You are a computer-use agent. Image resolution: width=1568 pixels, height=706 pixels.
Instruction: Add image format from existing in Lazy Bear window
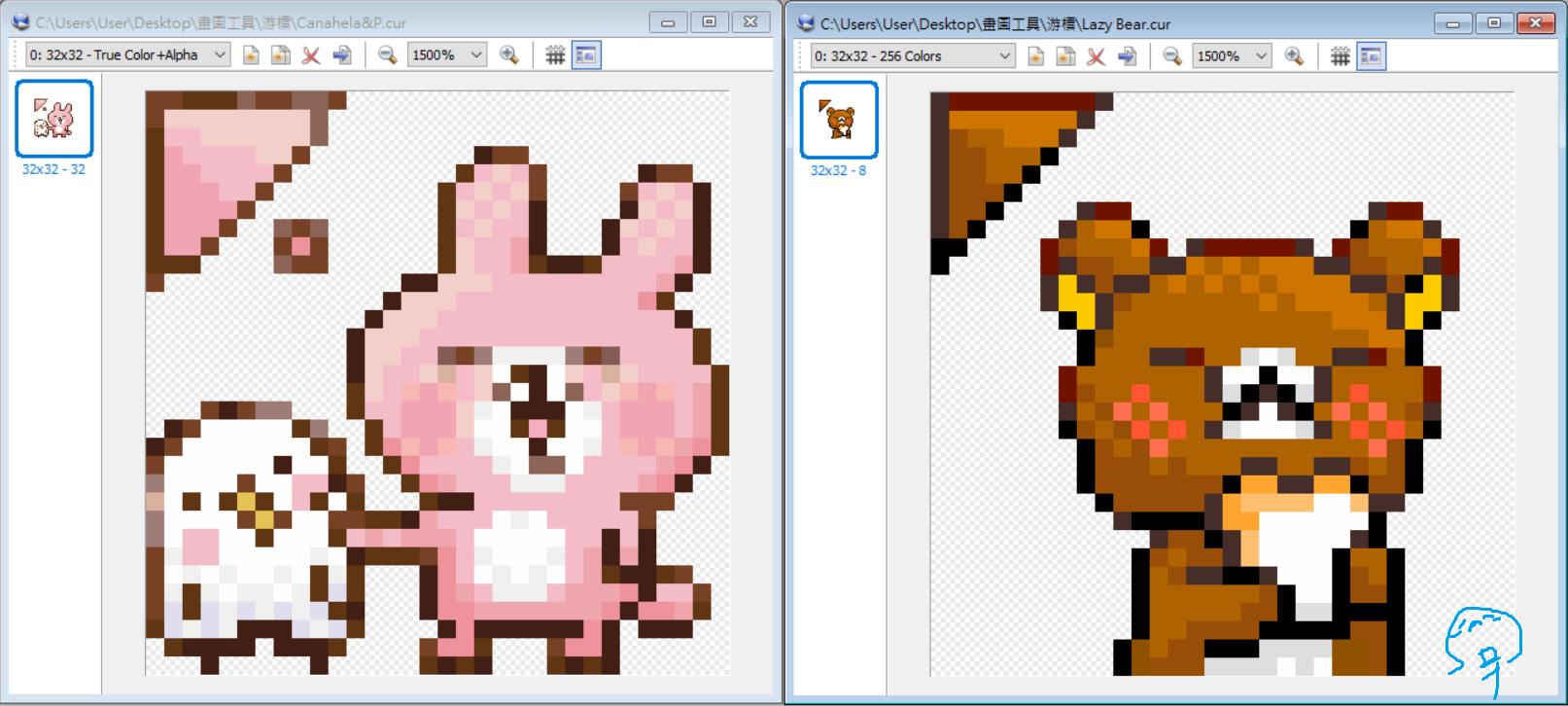(1066, 56)
